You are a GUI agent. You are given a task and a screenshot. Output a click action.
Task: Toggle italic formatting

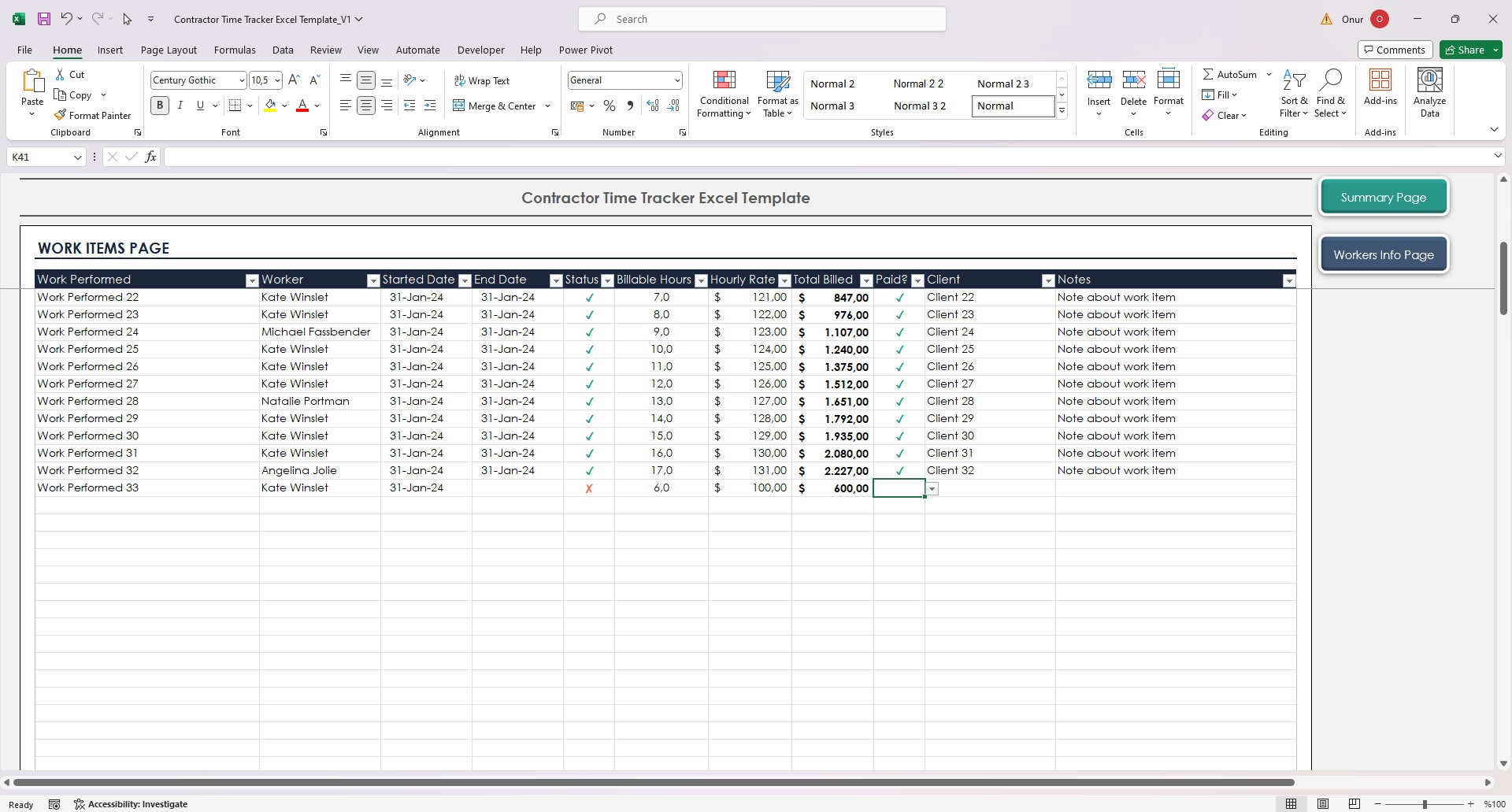click(x=180, y=105)
